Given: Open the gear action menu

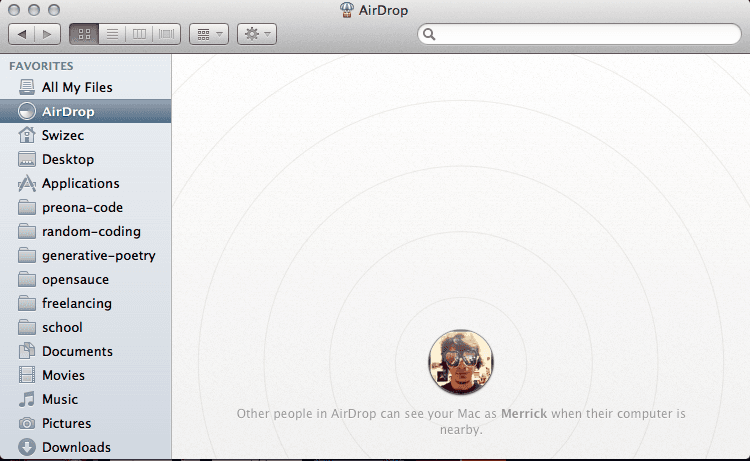Looking at the screenshot, I should [x=257, y=34].
